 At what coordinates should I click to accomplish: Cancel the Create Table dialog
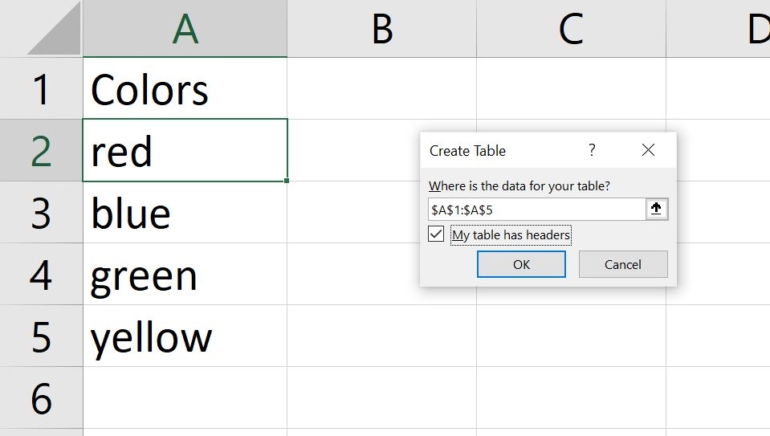[623, 264]
